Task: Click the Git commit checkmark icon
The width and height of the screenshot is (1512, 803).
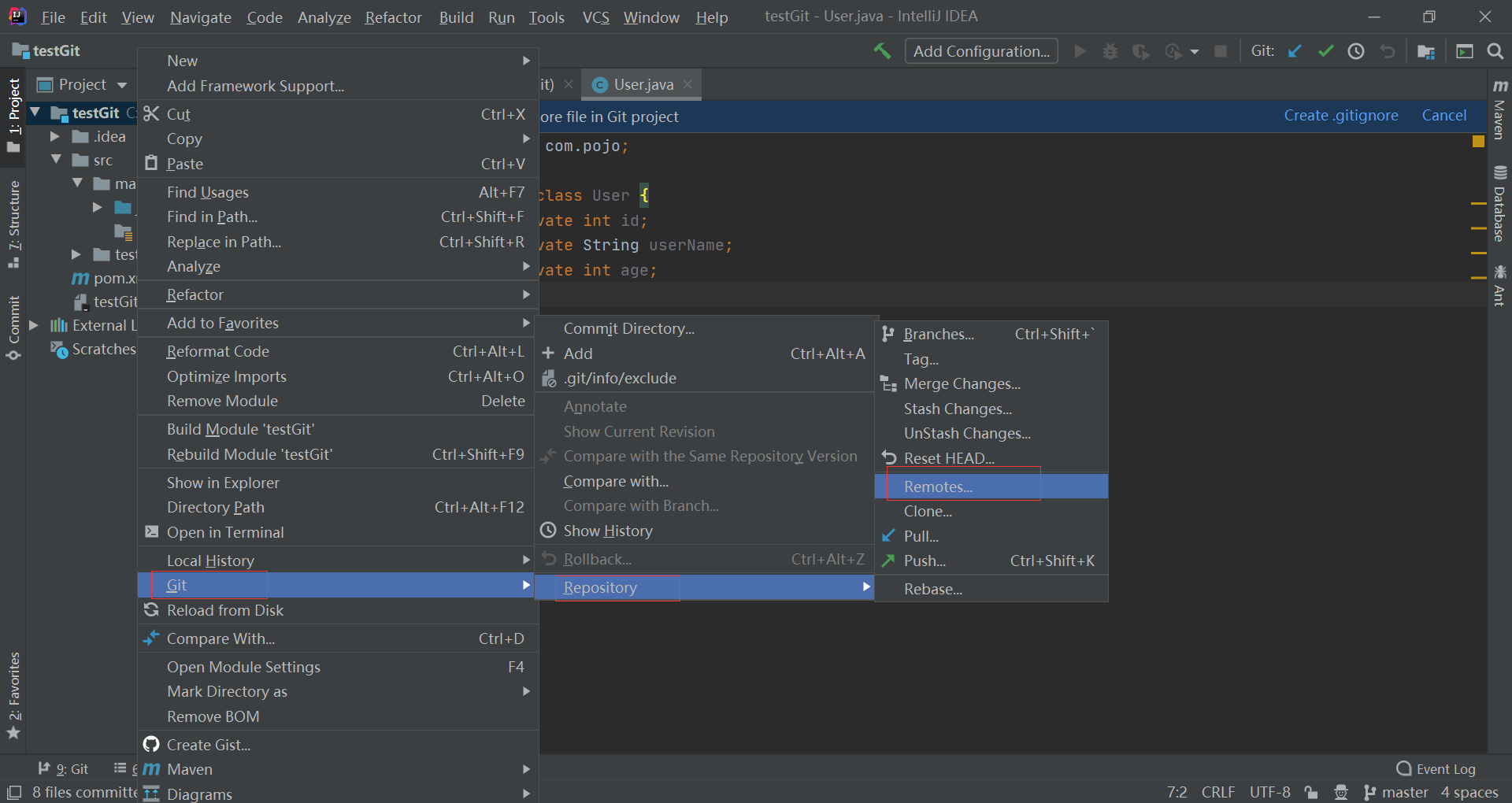Action: (x=1325, y=51)
